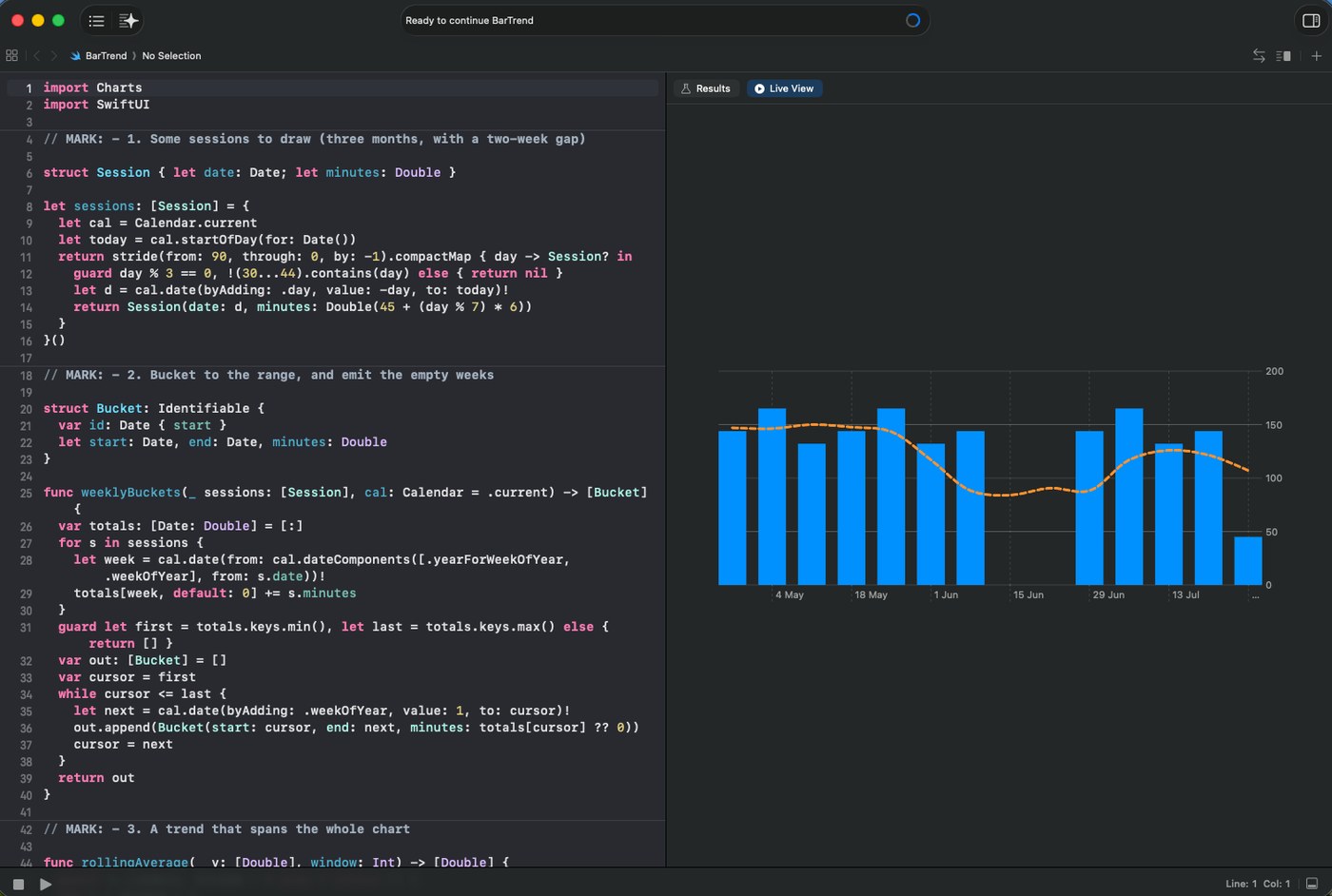
Task: Click line number 20 in the gutter
Action: coord(26,409)
